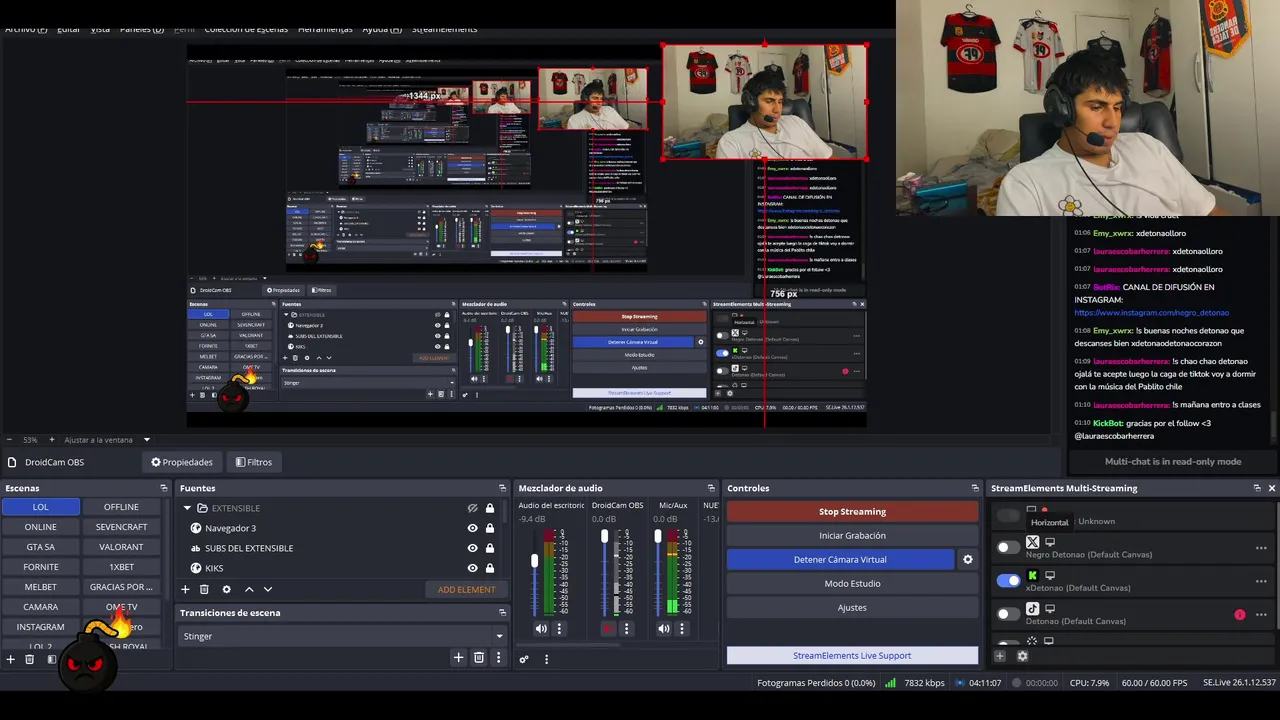This screenshot has width=1280, height=720.
Task: Switch to the VALORANT scene
Action: point(121,547)
